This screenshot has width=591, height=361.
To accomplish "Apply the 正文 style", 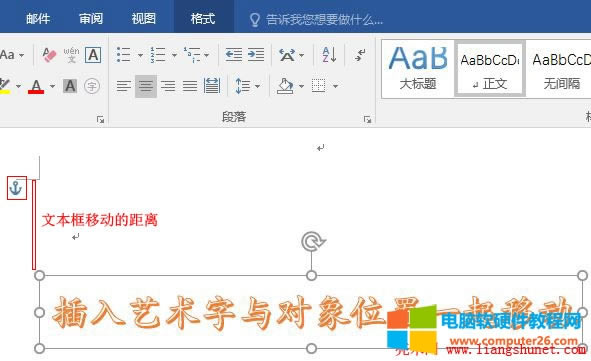I will click(490, 69).
